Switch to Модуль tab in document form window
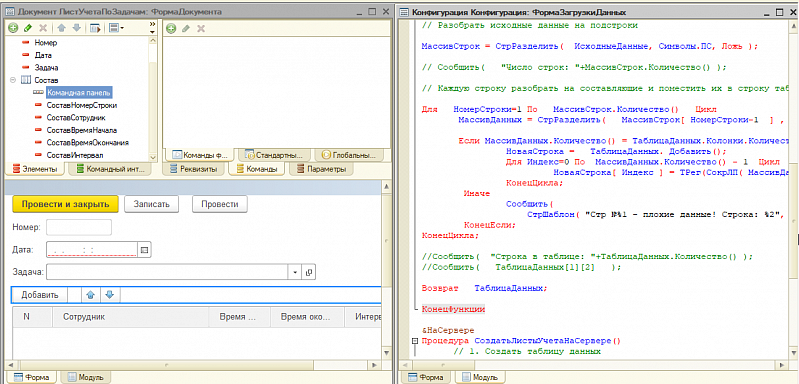Viewport: 799px width, 384px height. (x=85, y=377)
